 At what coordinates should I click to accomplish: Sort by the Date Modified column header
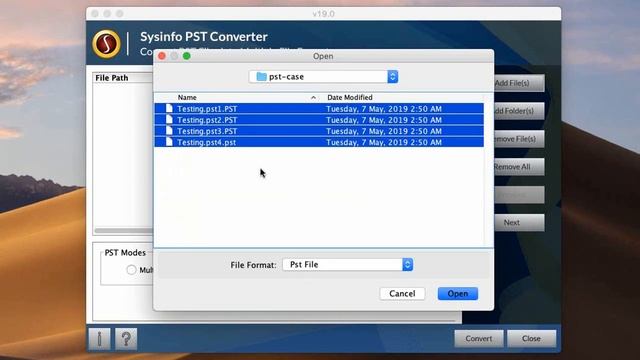tap(350, 98)
